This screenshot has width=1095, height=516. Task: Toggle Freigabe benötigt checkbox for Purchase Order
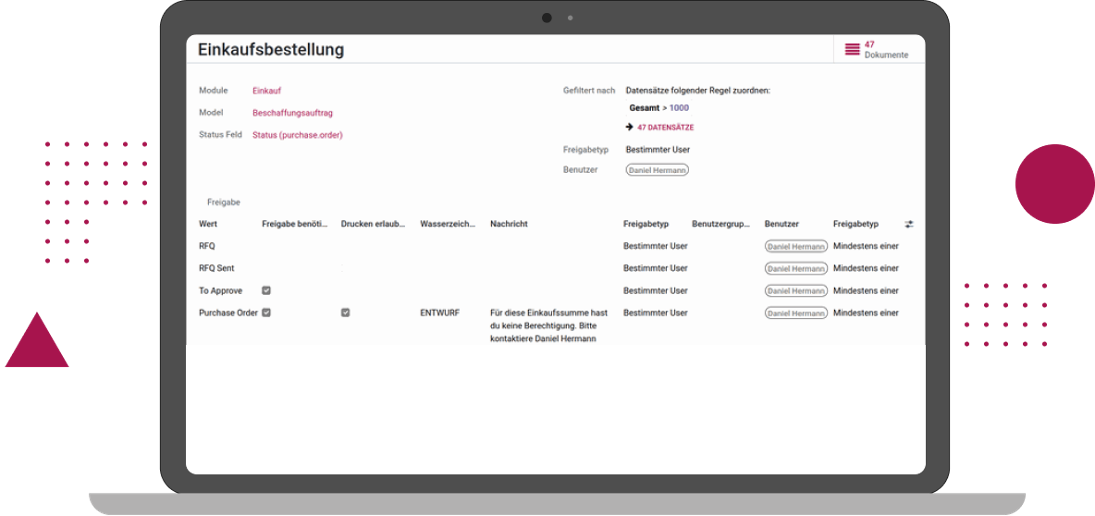tap(266, 313)
